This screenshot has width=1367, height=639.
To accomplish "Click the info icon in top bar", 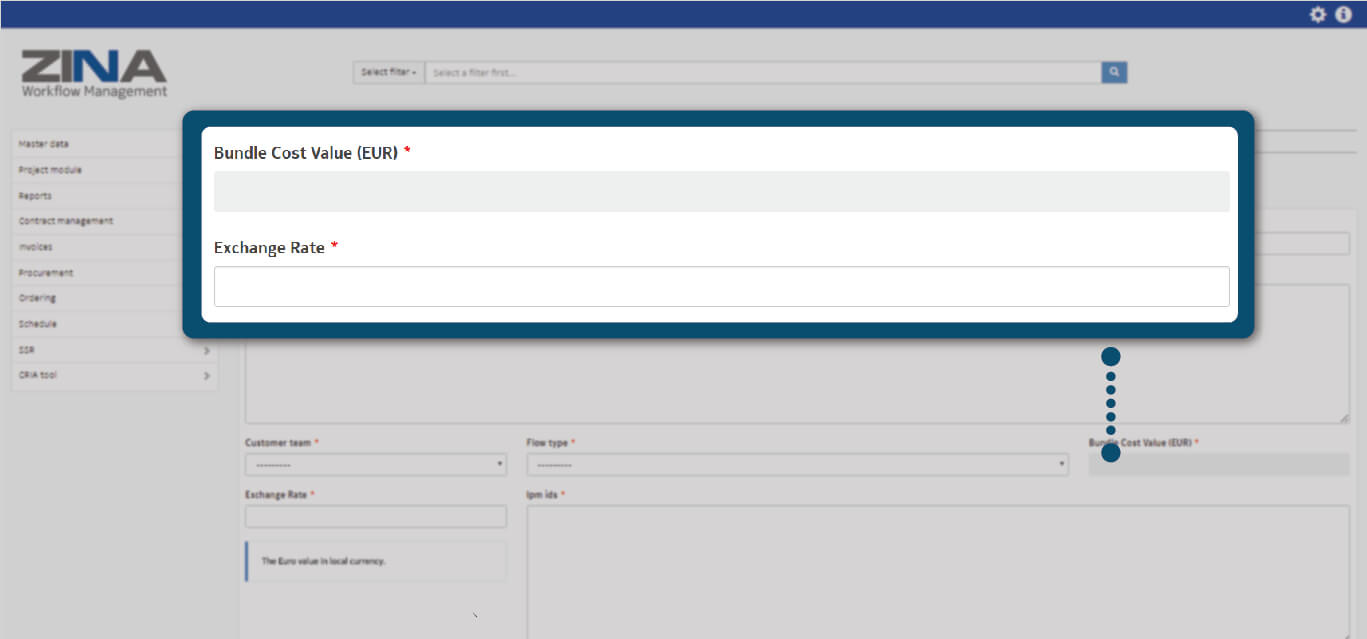I will (x=1344, y=14).
